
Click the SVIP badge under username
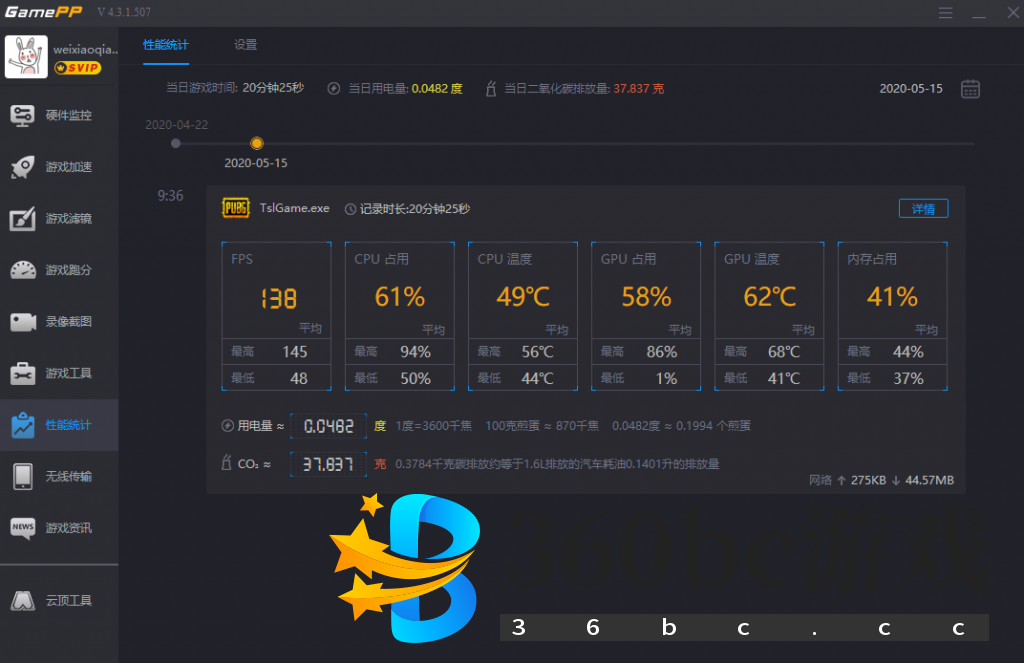coord(77,67)
